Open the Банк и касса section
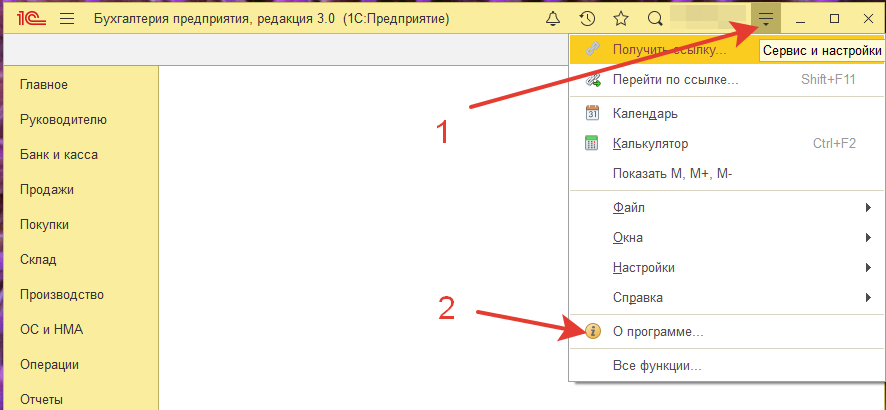886x410 pixels. (x=59, y=155)
